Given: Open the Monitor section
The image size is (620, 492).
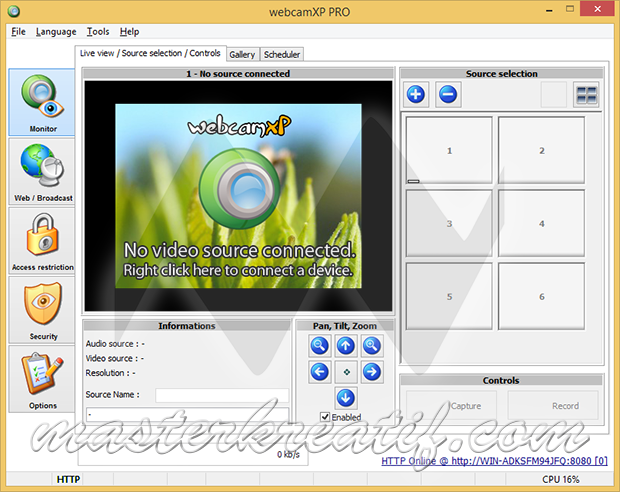Looking at the screenshot, I should coord(42,102).
